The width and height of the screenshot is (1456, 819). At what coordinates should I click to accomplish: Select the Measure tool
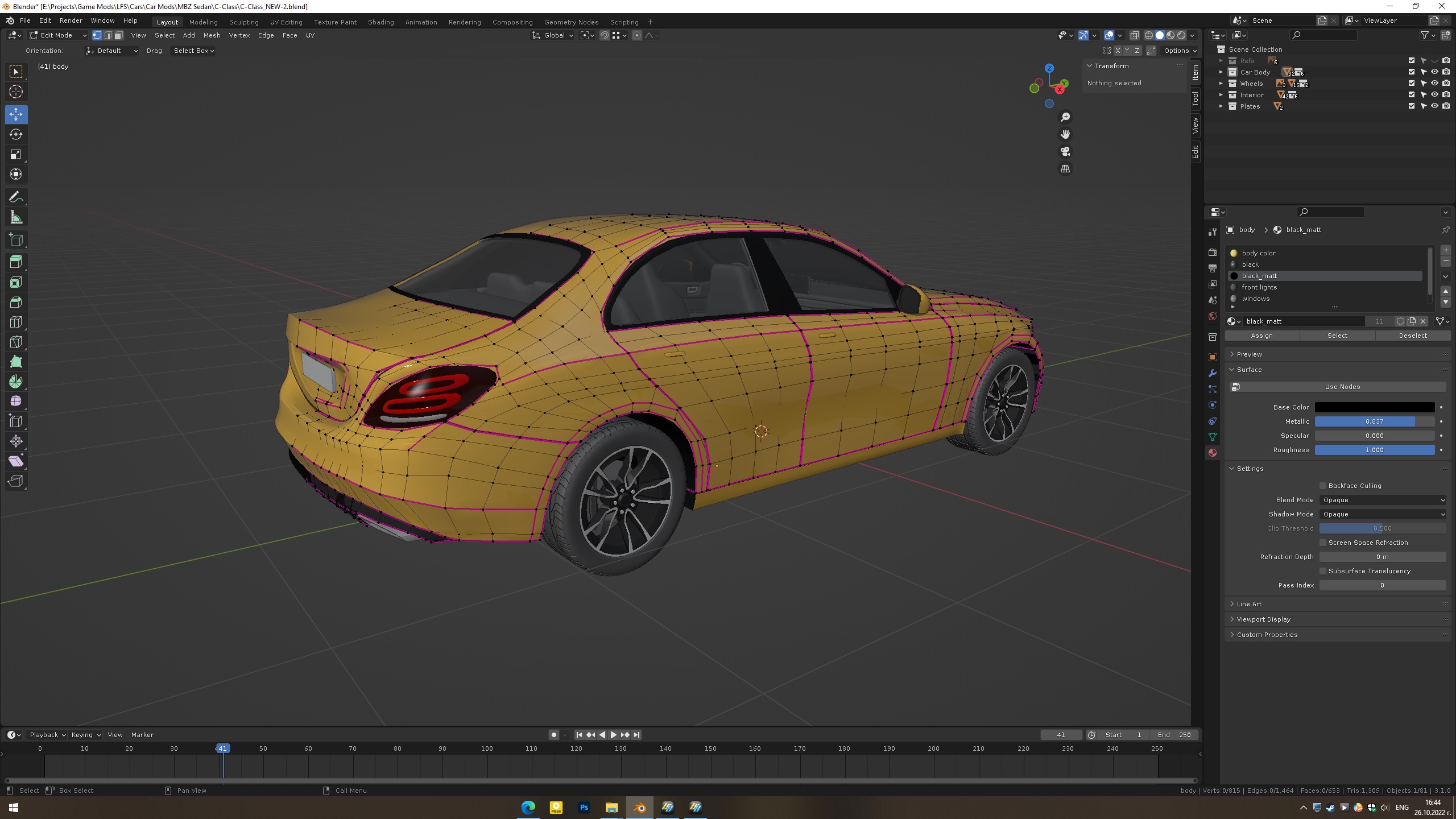click(16, 217)
